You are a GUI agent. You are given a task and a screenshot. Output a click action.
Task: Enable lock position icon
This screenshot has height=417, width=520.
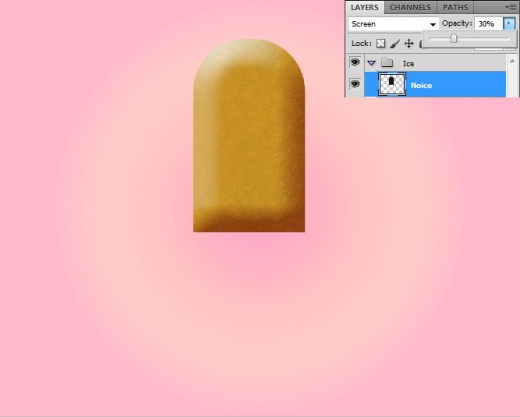[409, 43]
